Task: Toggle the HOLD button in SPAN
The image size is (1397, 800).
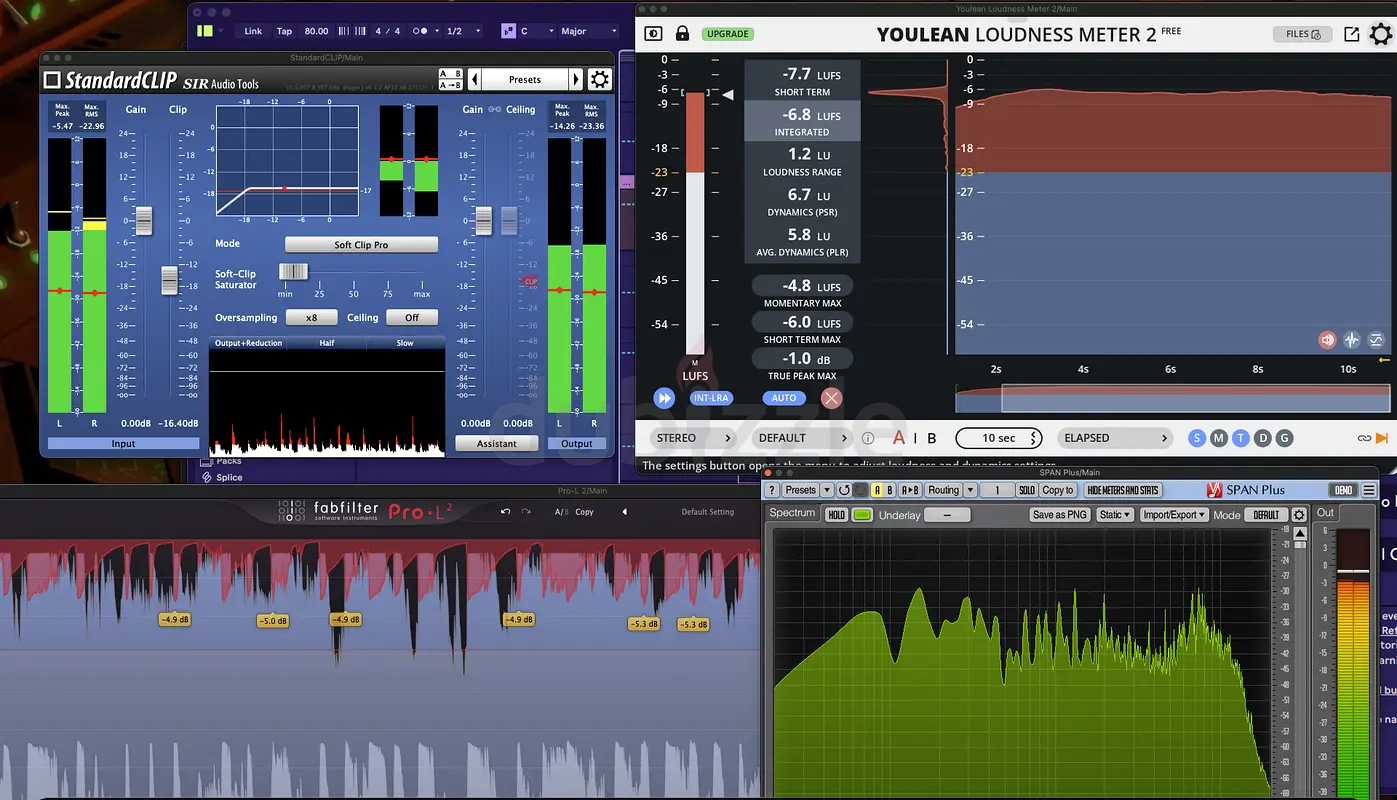Action: [x=836, y=515]
